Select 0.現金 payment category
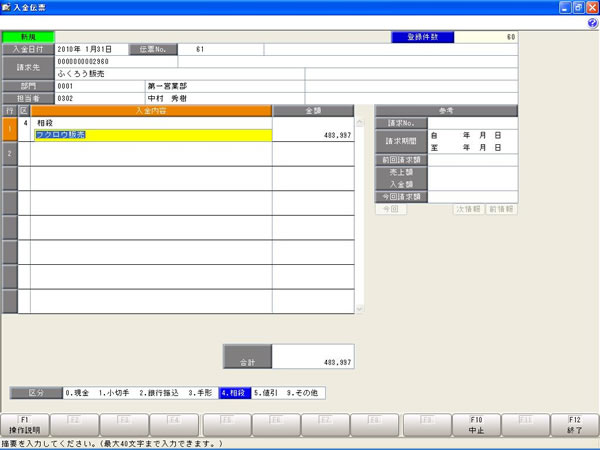This screenshot has height=450, width=600. click(77, 393)
